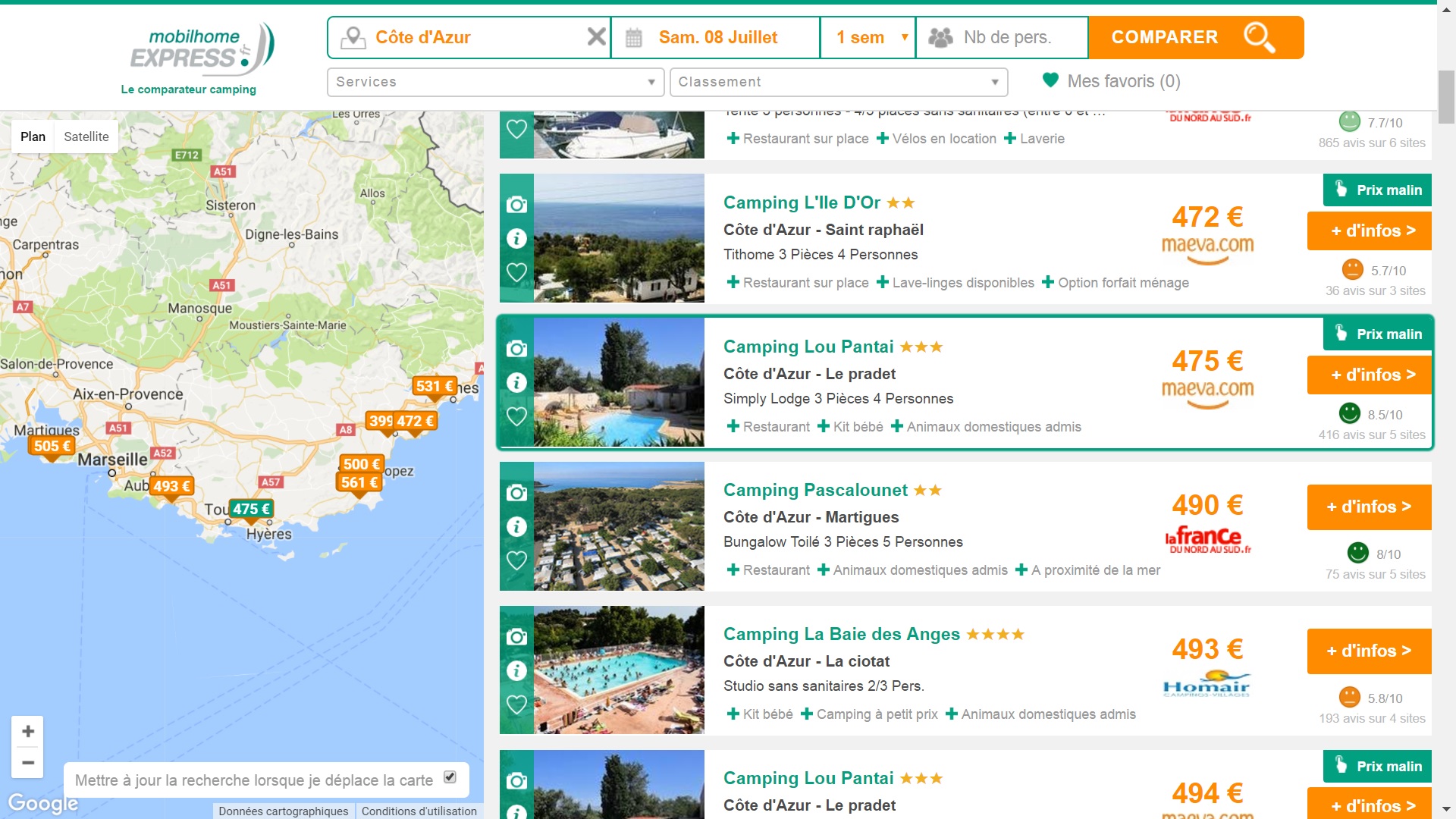Zoom out on the map
1456x819 pixels.
pos(28,762)
